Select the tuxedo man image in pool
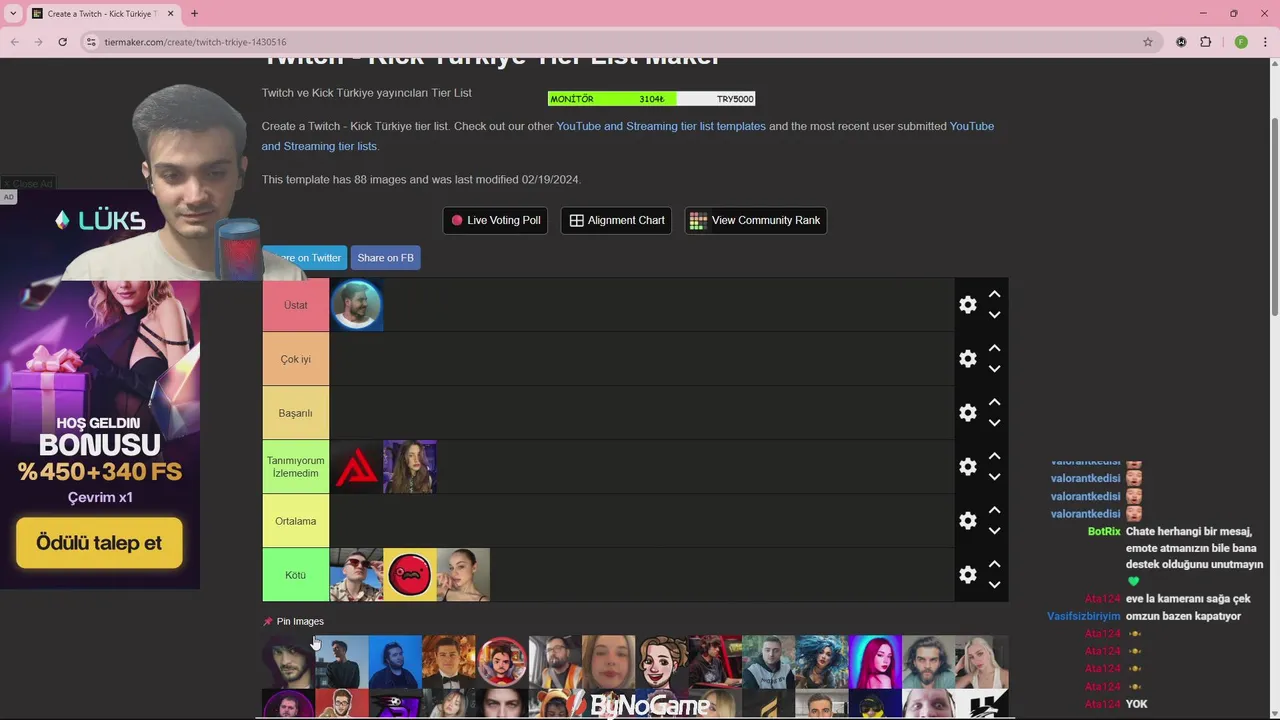The height and width of the screenshot is (720, 1280). [x=448, y=662]
